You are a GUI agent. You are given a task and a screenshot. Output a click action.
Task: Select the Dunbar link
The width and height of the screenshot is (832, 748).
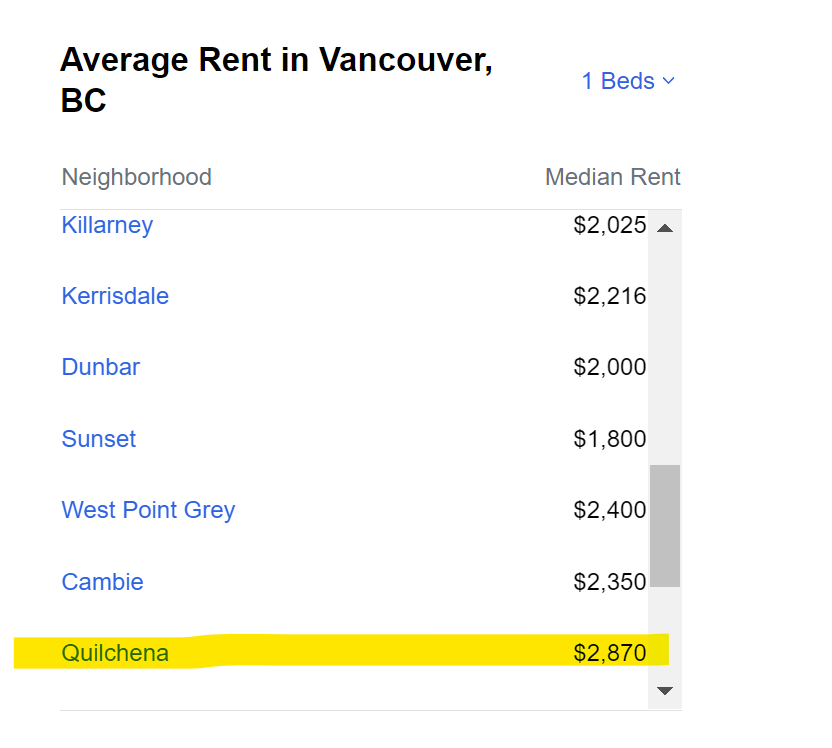click(x=101, y=367)
